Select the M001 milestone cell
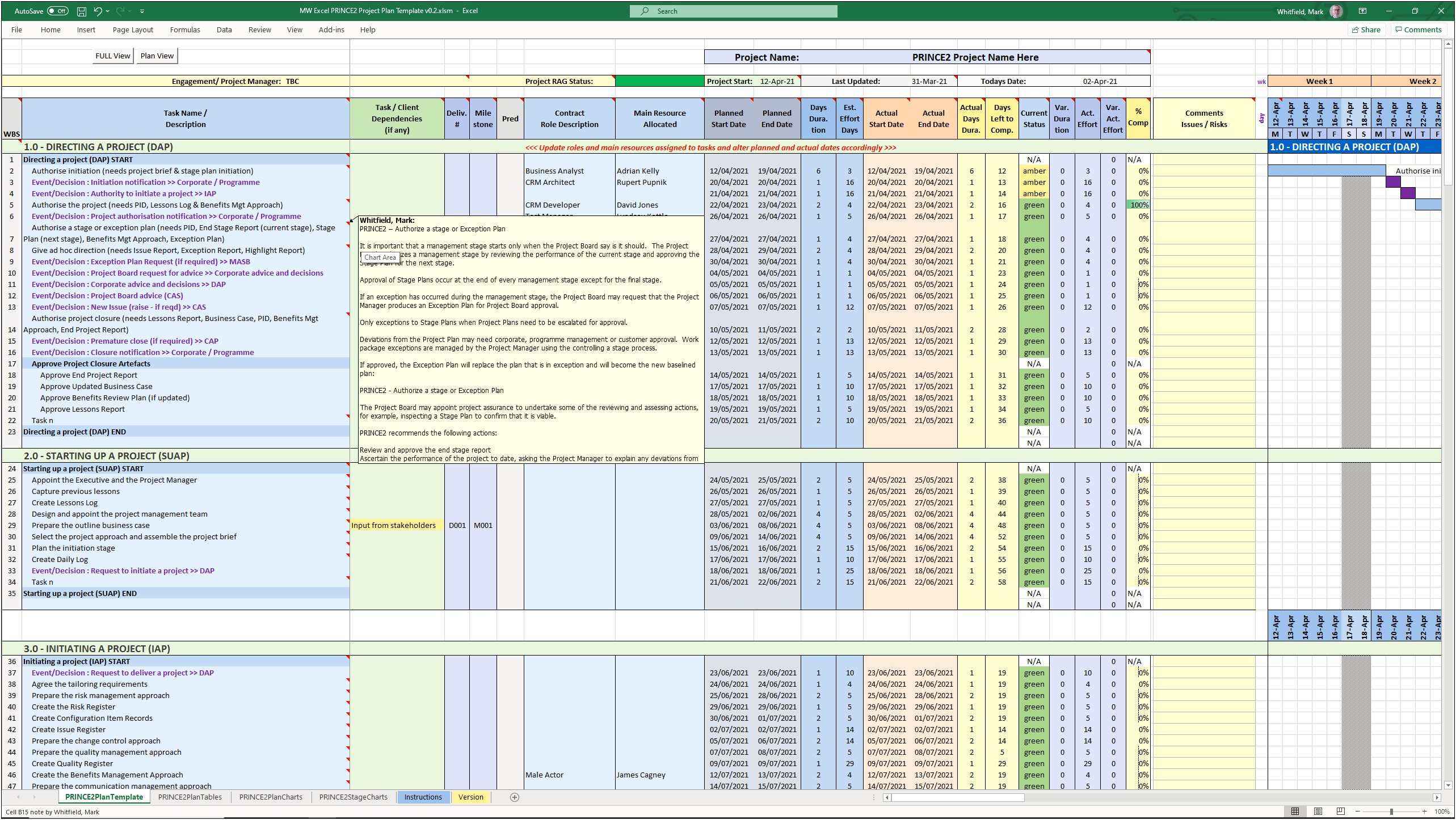The width and height of the screenshot is (1456, 820). coord(483,525)
